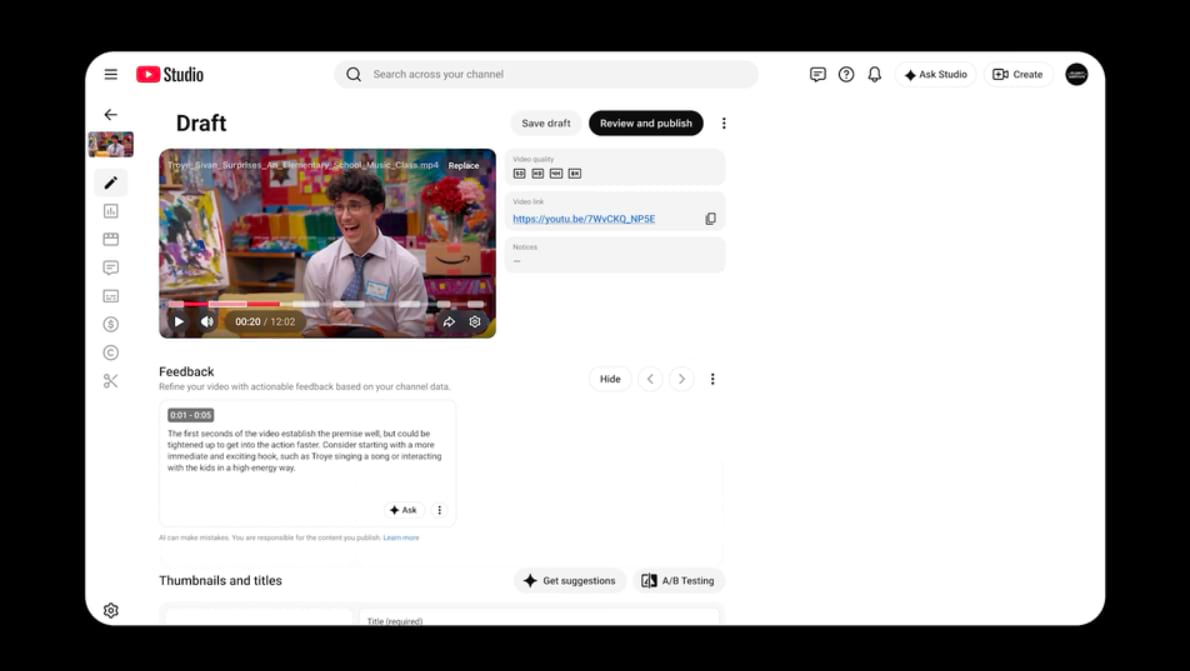Open the three-dot menu on the feedback card

439,510
